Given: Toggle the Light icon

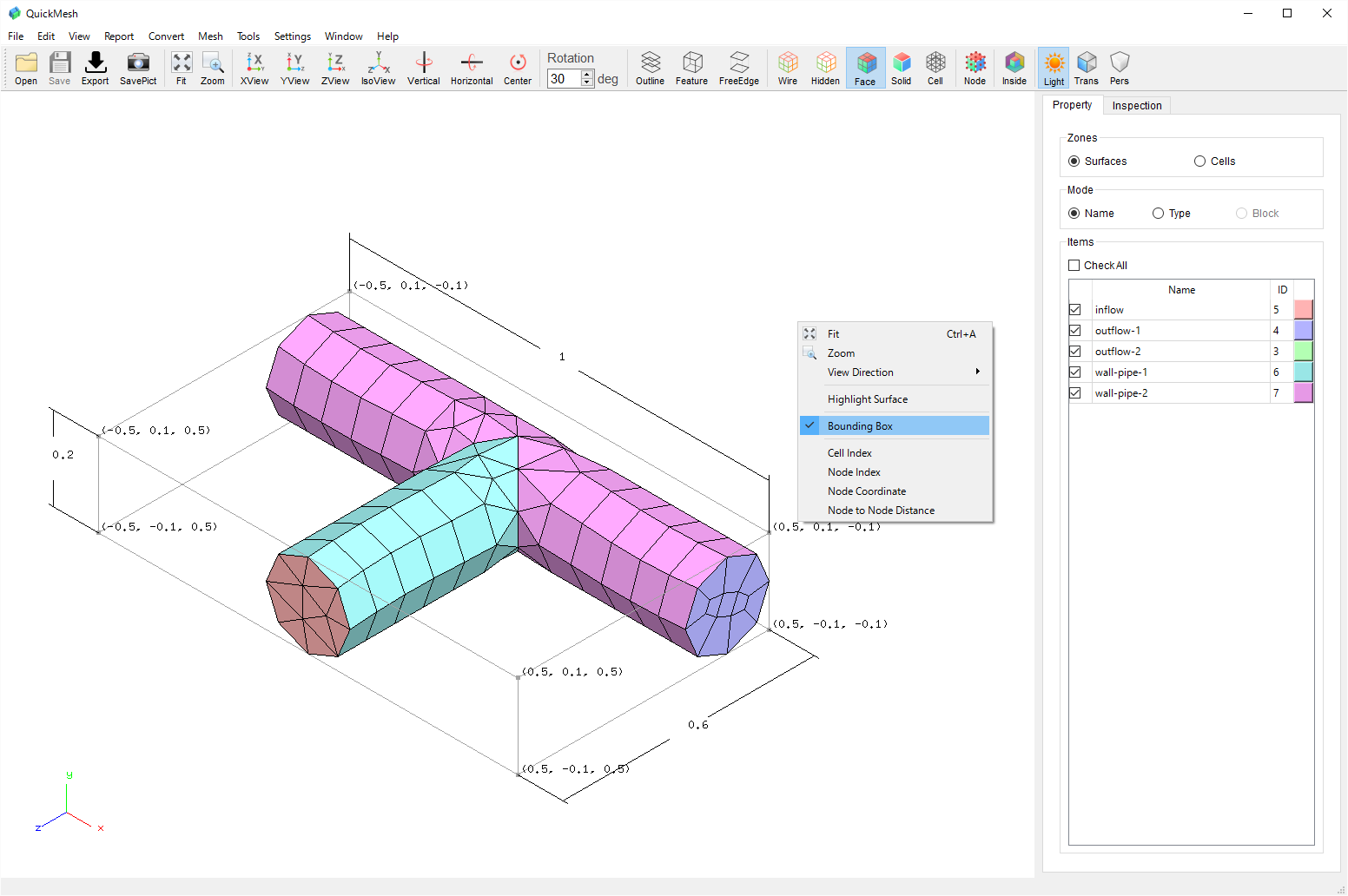Looking at the screenshot, I should point(1054,68).
